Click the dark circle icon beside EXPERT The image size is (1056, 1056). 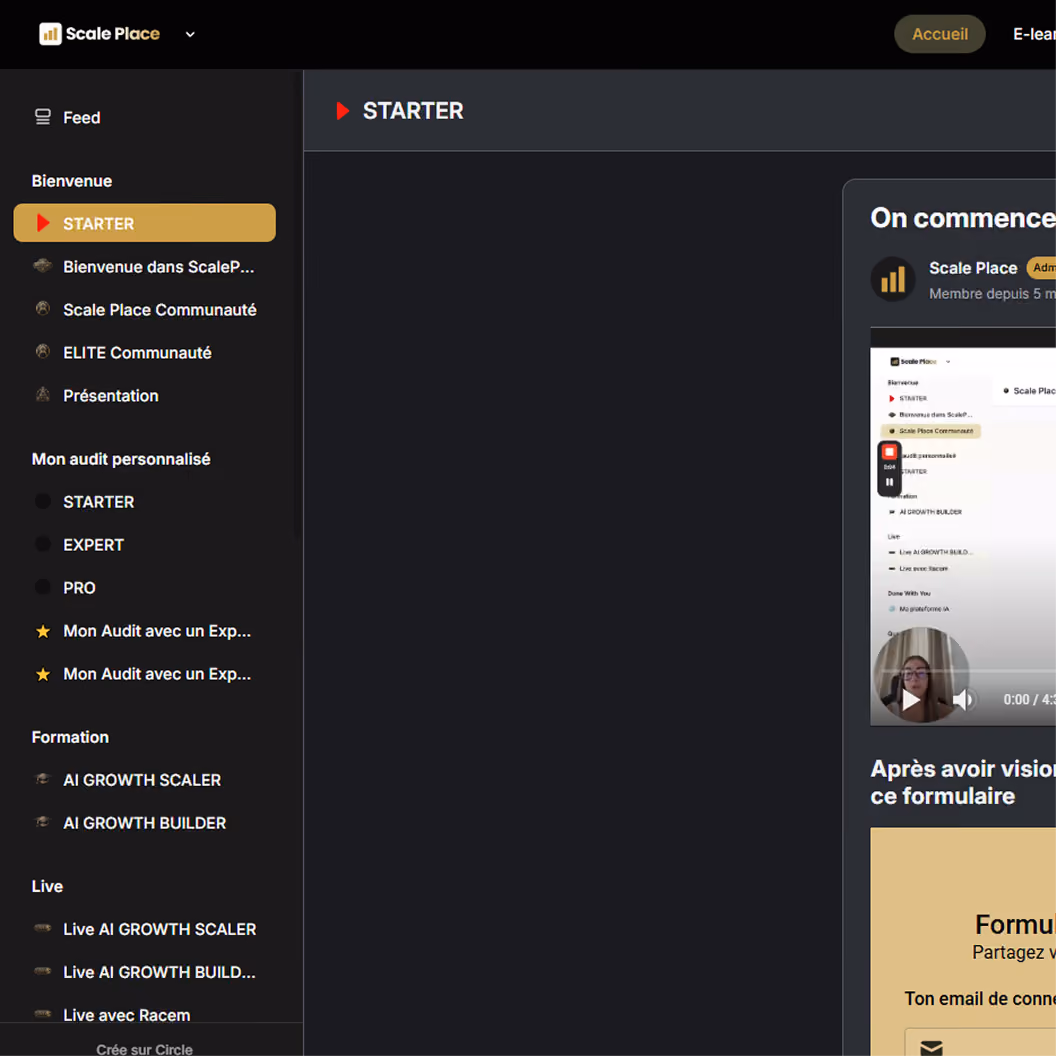pos(42,544)
